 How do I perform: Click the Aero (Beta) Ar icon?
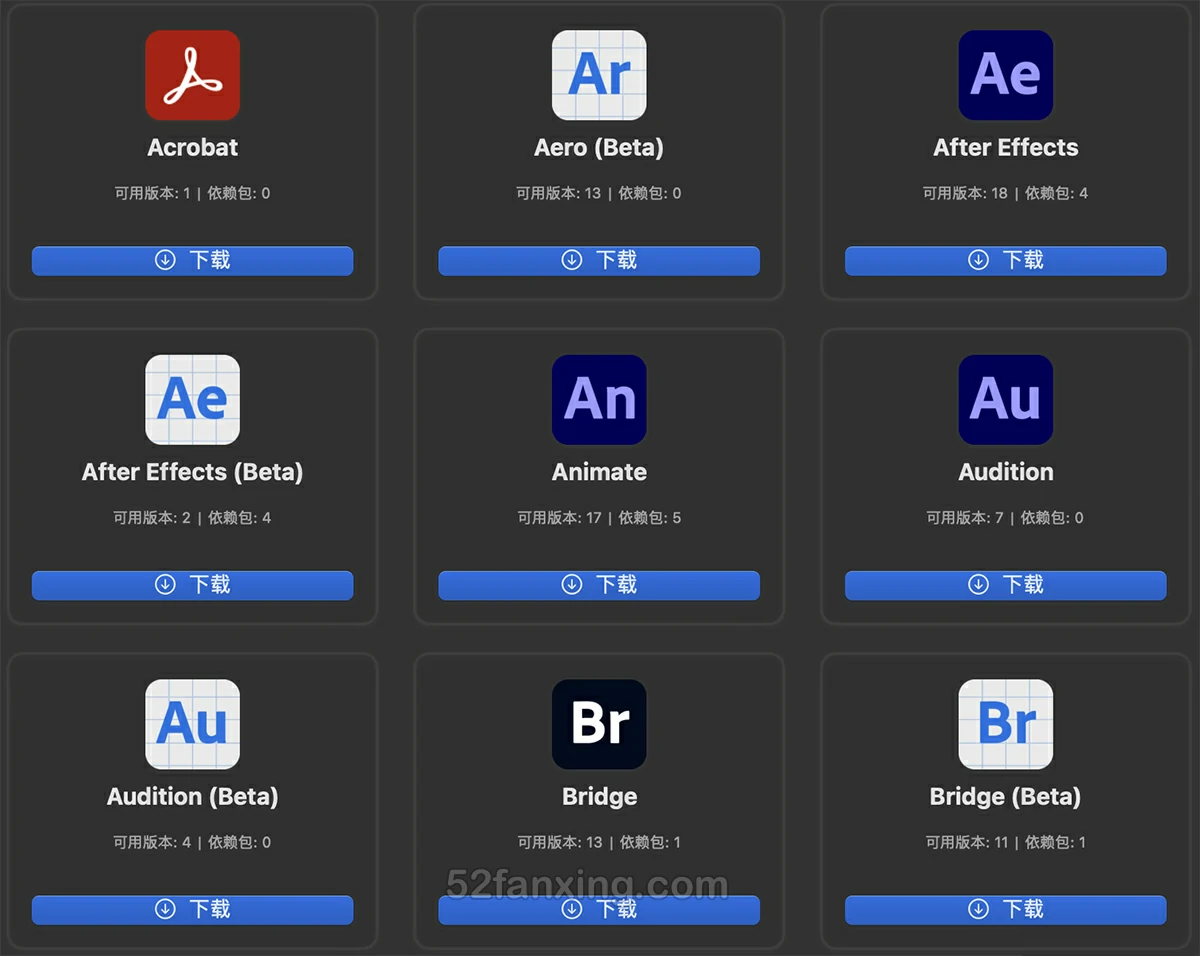click(599, 75)
